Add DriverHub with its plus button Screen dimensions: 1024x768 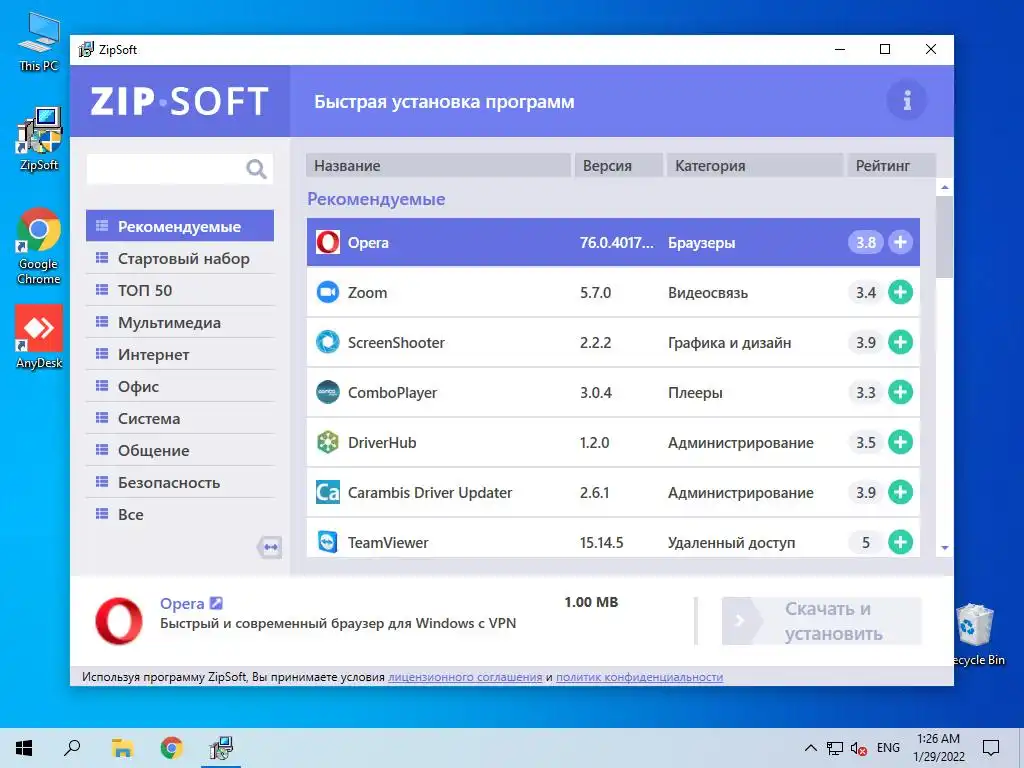900,442
